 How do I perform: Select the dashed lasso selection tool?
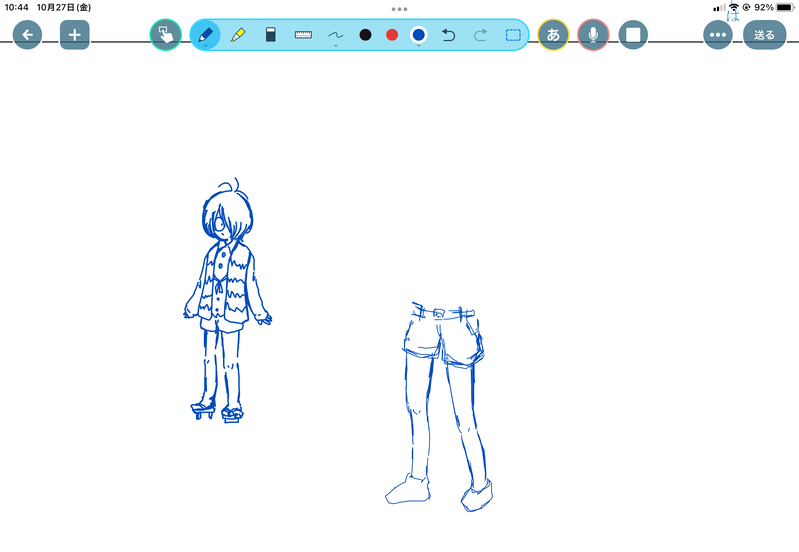(x=513, y=35)
